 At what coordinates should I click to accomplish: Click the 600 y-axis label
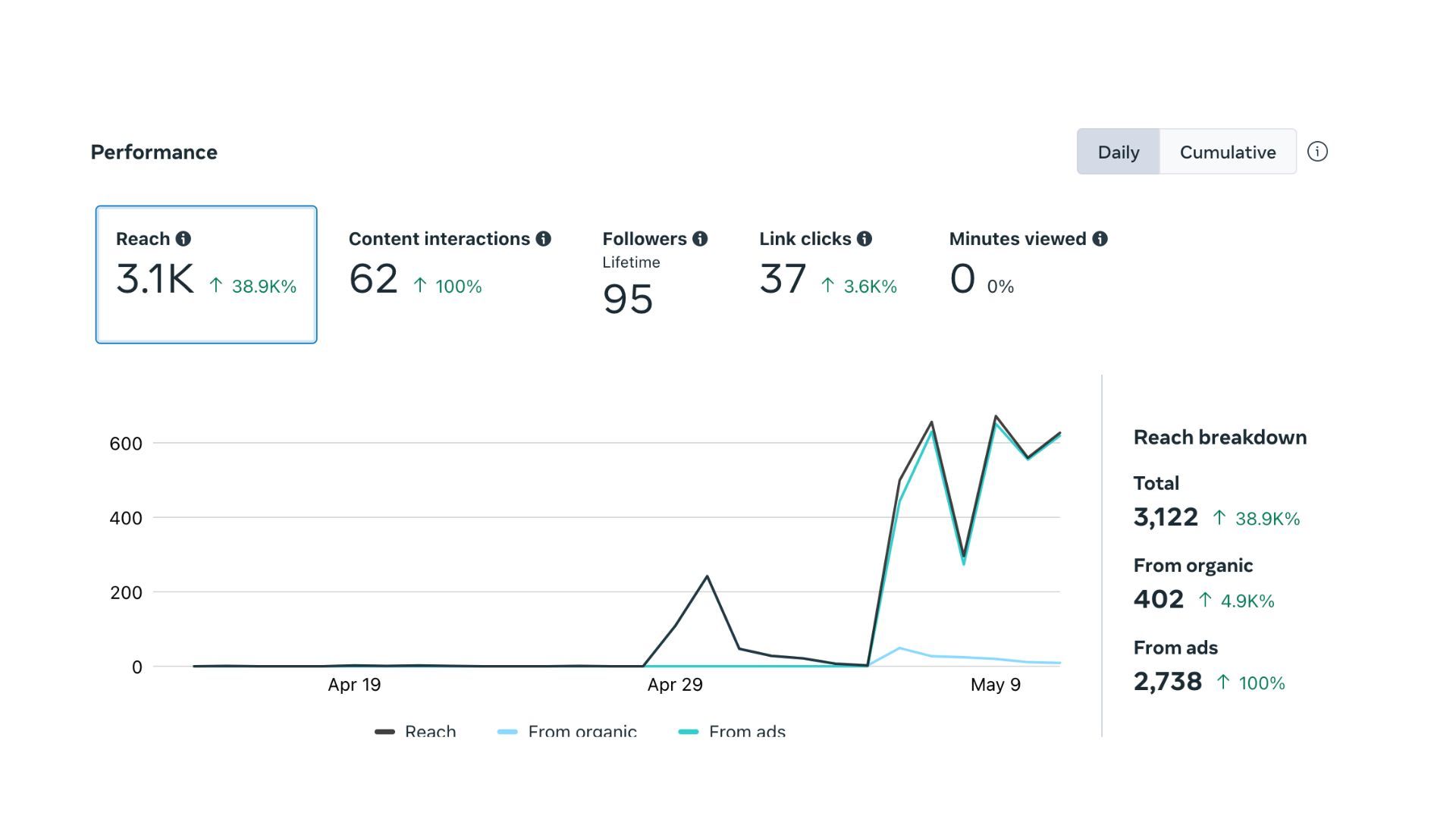point(126,444)
